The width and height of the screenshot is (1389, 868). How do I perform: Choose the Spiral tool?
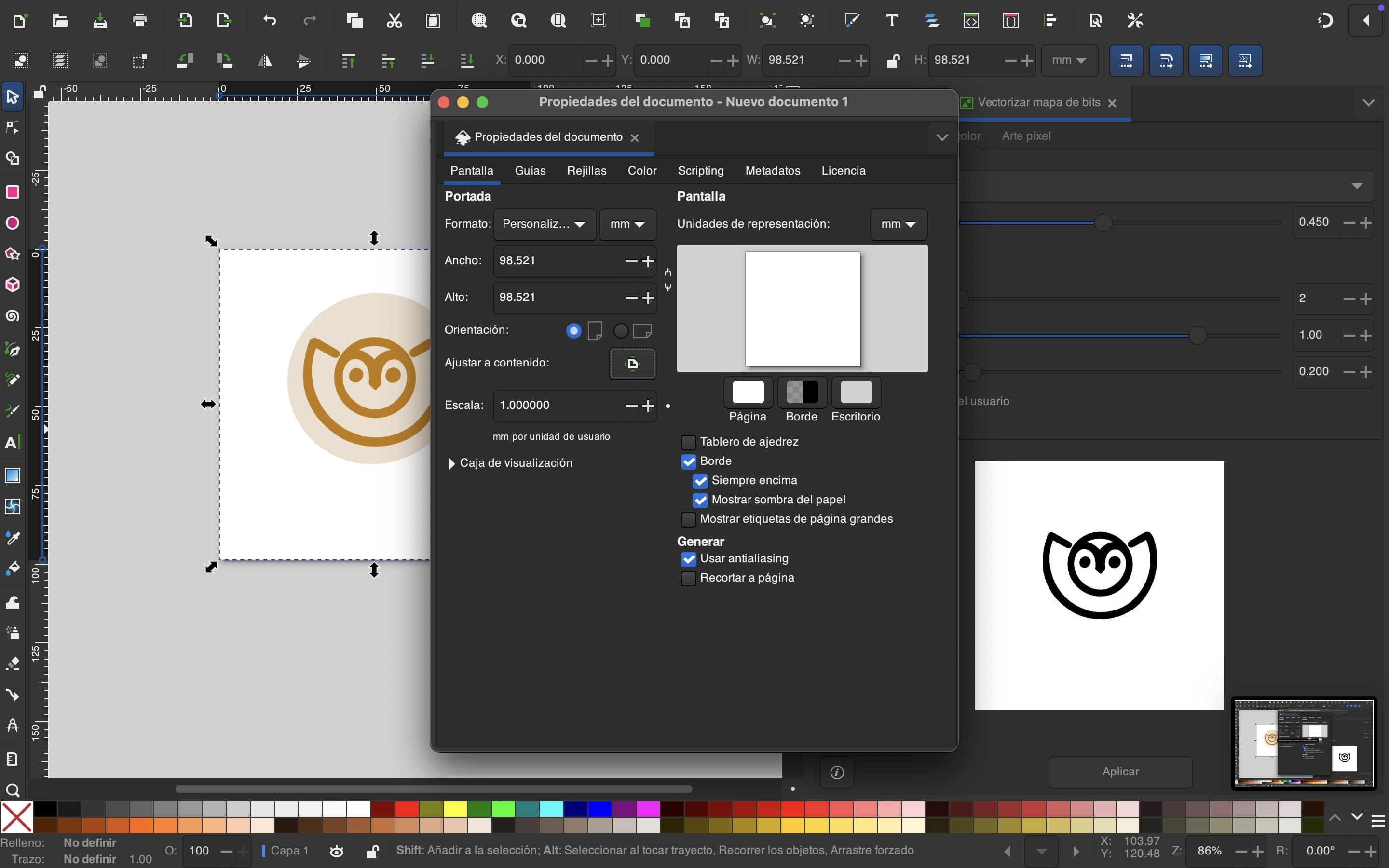(13, 316)
